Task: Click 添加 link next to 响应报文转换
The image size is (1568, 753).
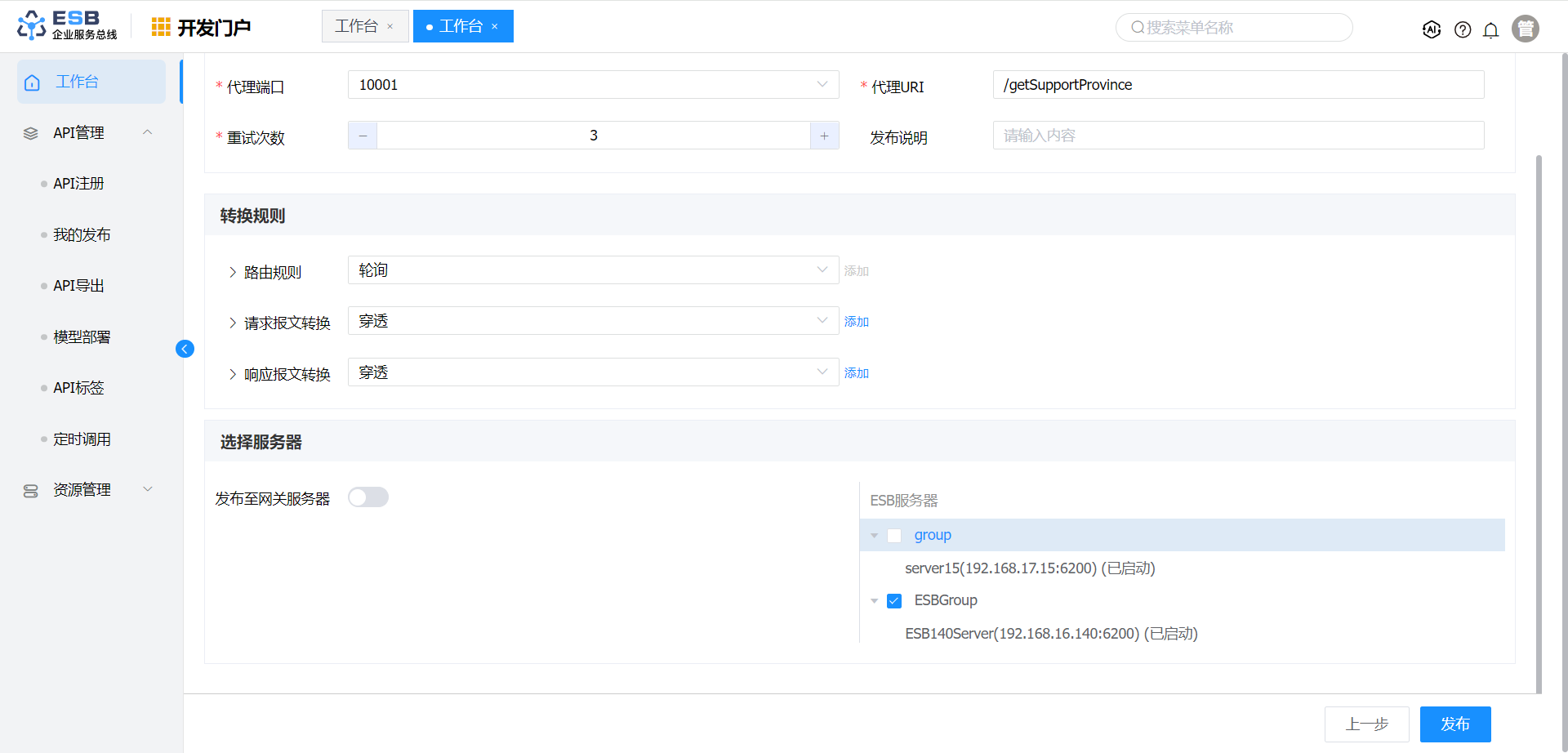Action: pos(856,373)
